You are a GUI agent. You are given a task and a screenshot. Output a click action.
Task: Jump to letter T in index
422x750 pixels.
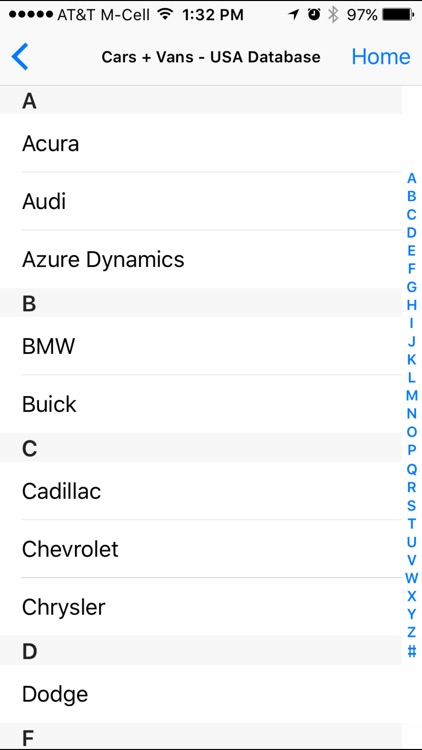point(411,524)
